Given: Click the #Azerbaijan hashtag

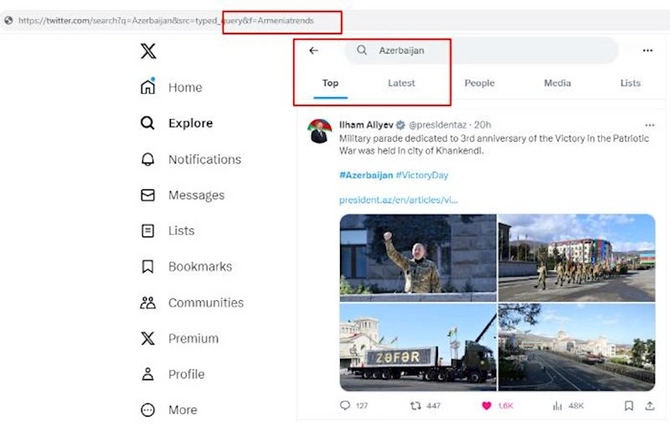Looking at the screenshot, I should coord(366,175).
